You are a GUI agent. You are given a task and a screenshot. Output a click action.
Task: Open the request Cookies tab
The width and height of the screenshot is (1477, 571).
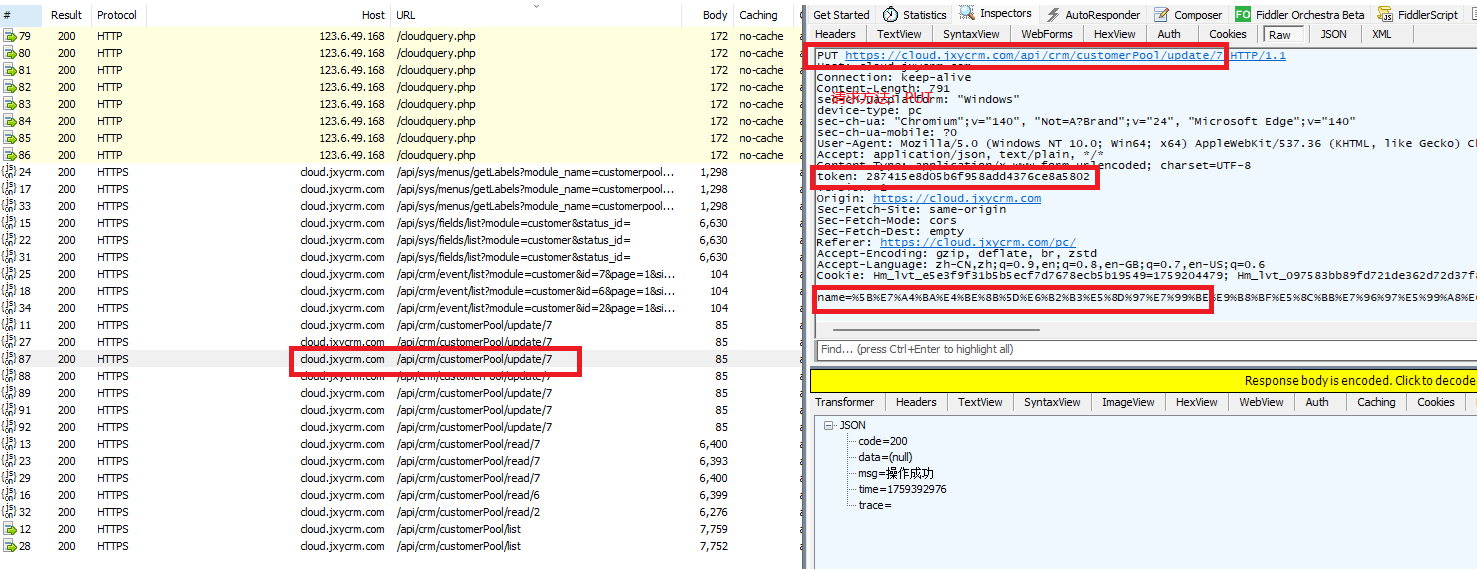[x=1228, y=34]
